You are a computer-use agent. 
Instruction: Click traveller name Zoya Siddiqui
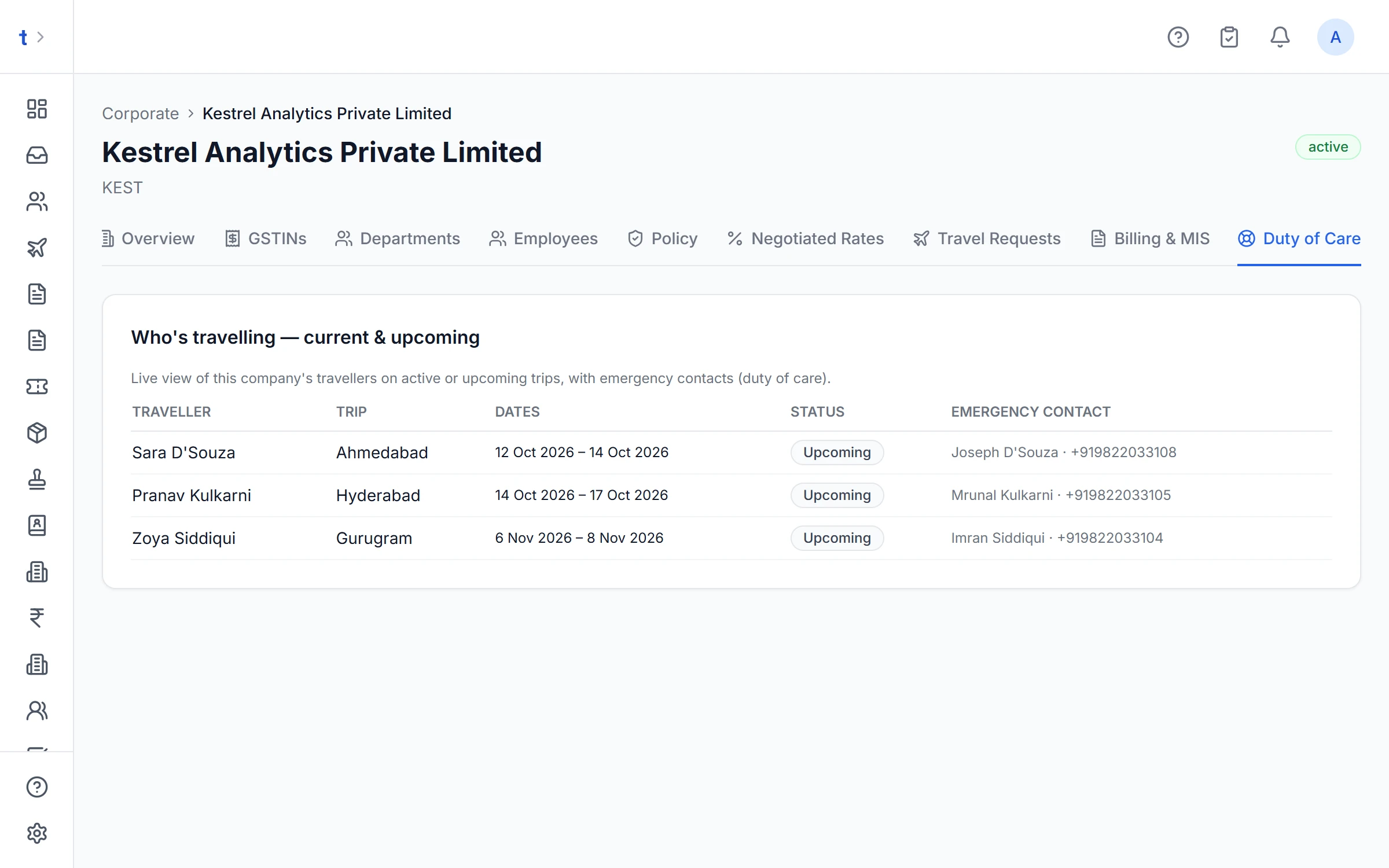tap(184, 538)
